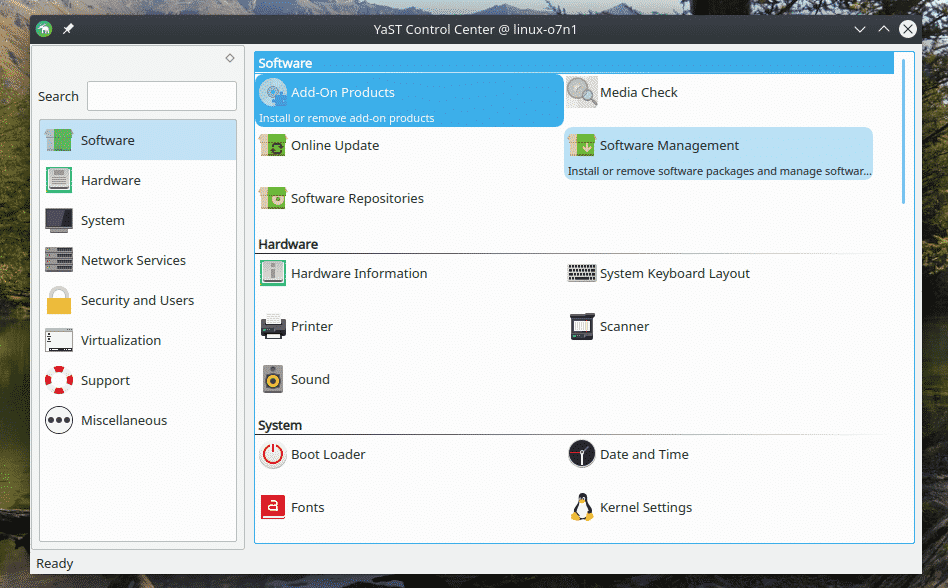
Task: Select the Miscellaneous category label
Action: (x=124, y=421)
